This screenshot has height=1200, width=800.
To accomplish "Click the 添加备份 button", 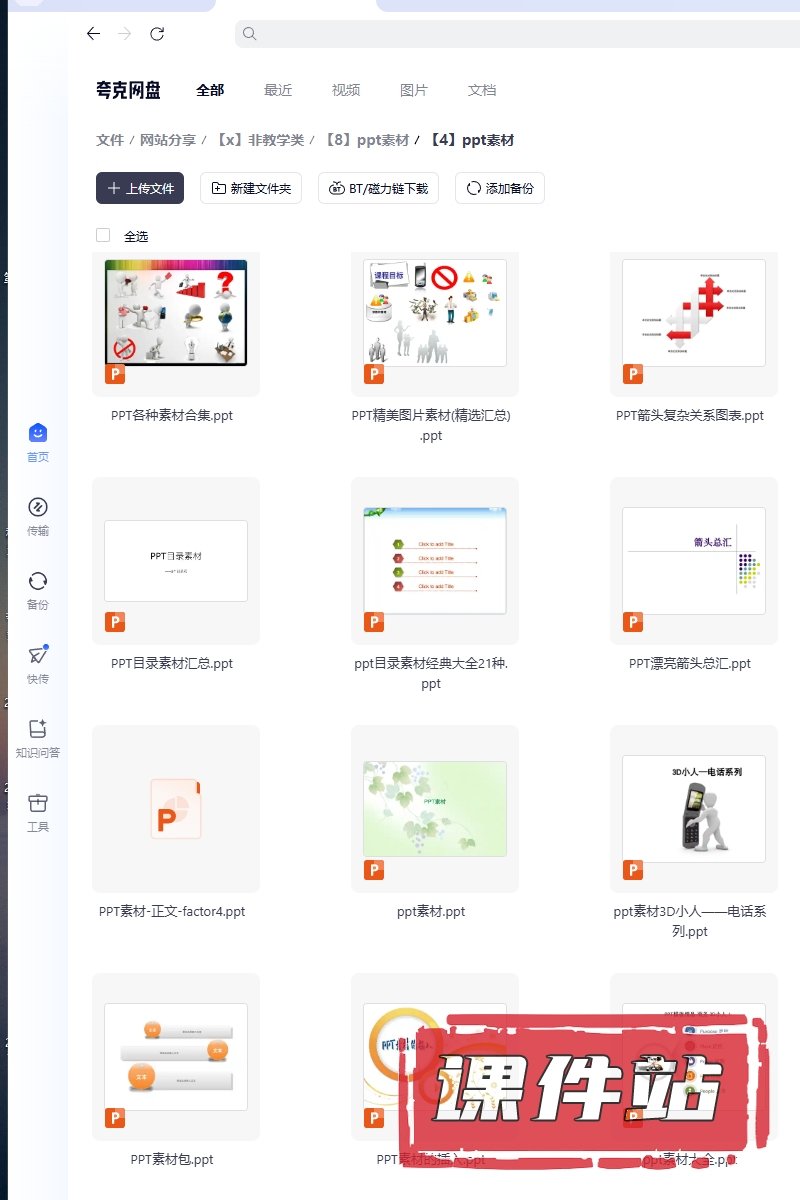I will pyautogui.click(x=499, y=188).
